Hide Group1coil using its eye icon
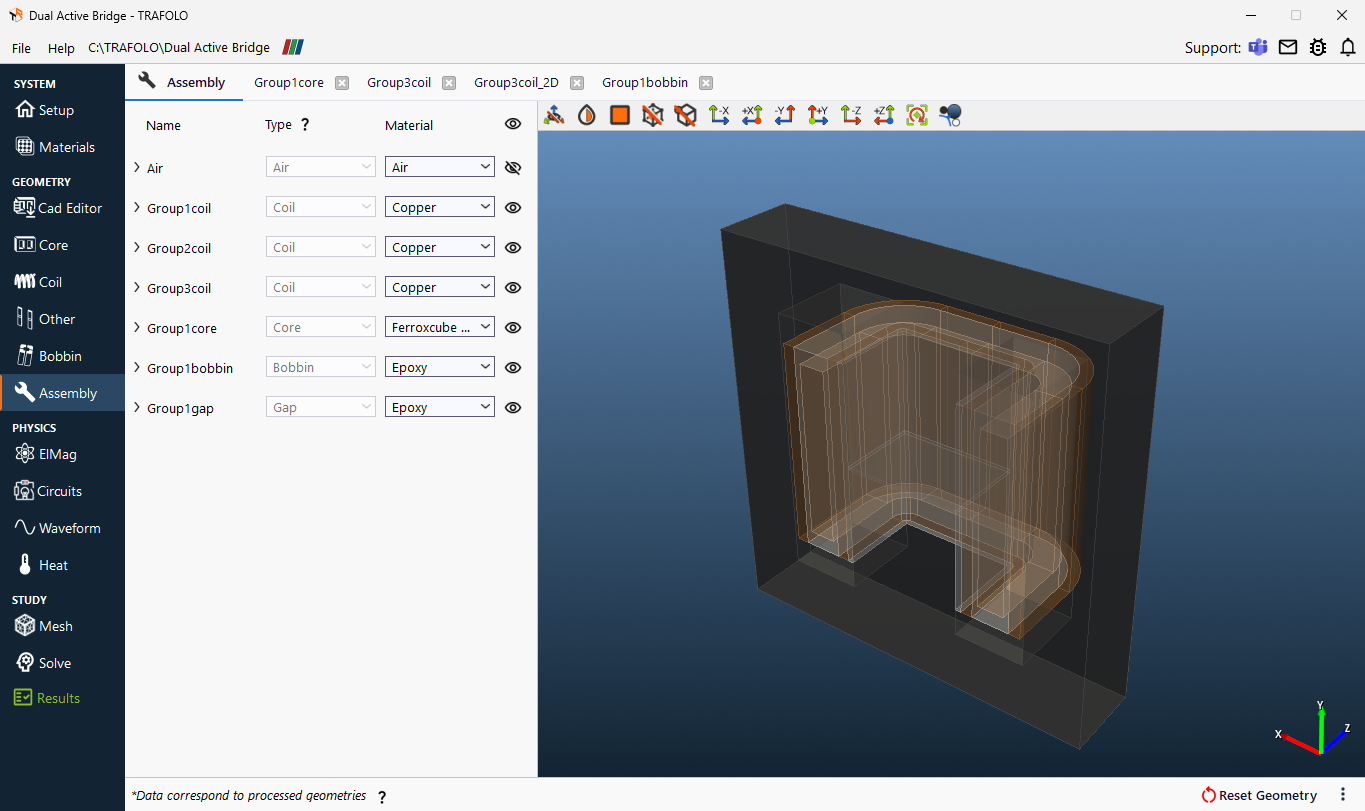Screen dimensions: 1365x811 pos(513,207)
